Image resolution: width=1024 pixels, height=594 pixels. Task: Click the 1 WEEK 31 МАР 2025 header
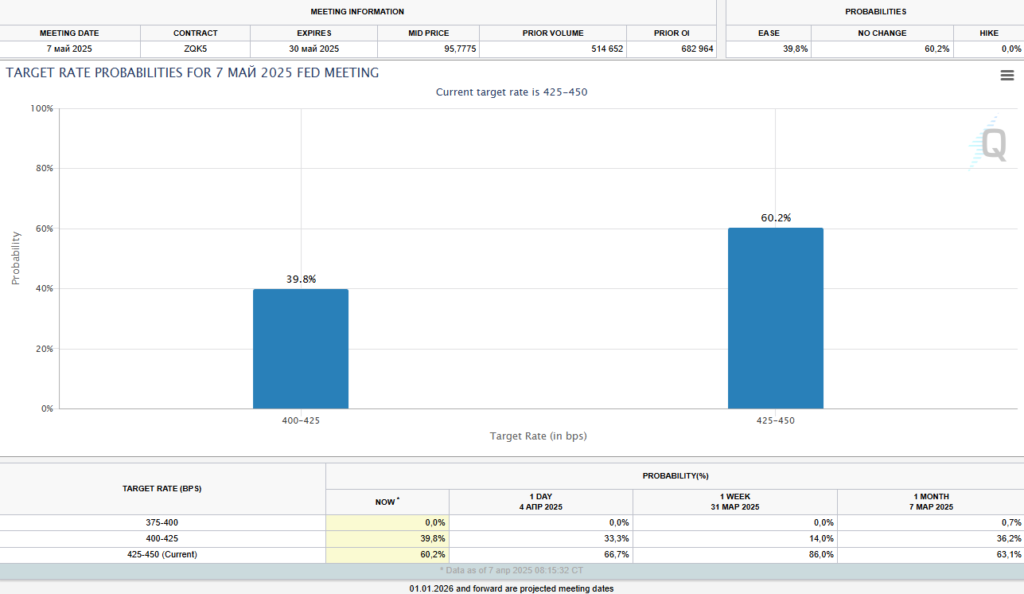[734, 502]
